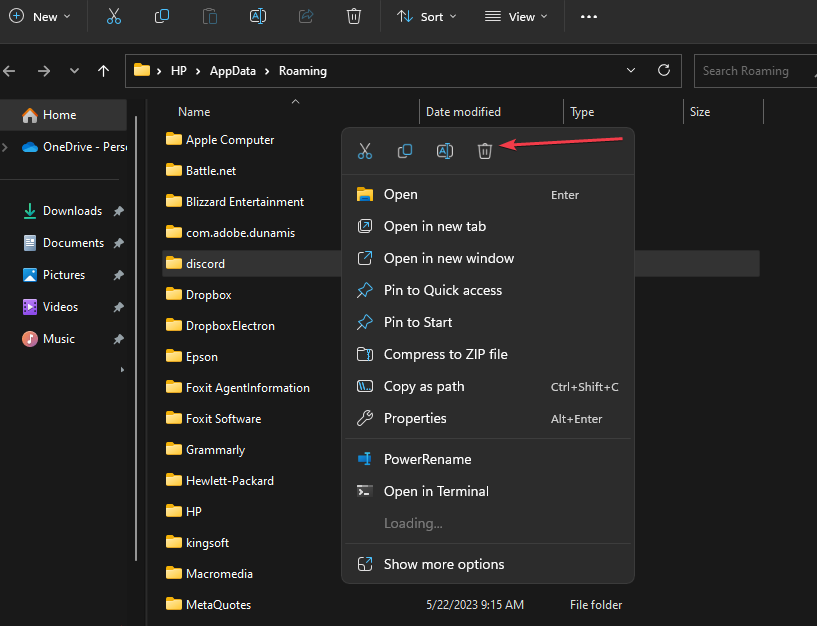Select the MetaQuotes folder
The image size is (817, 626).
[218, 605]
